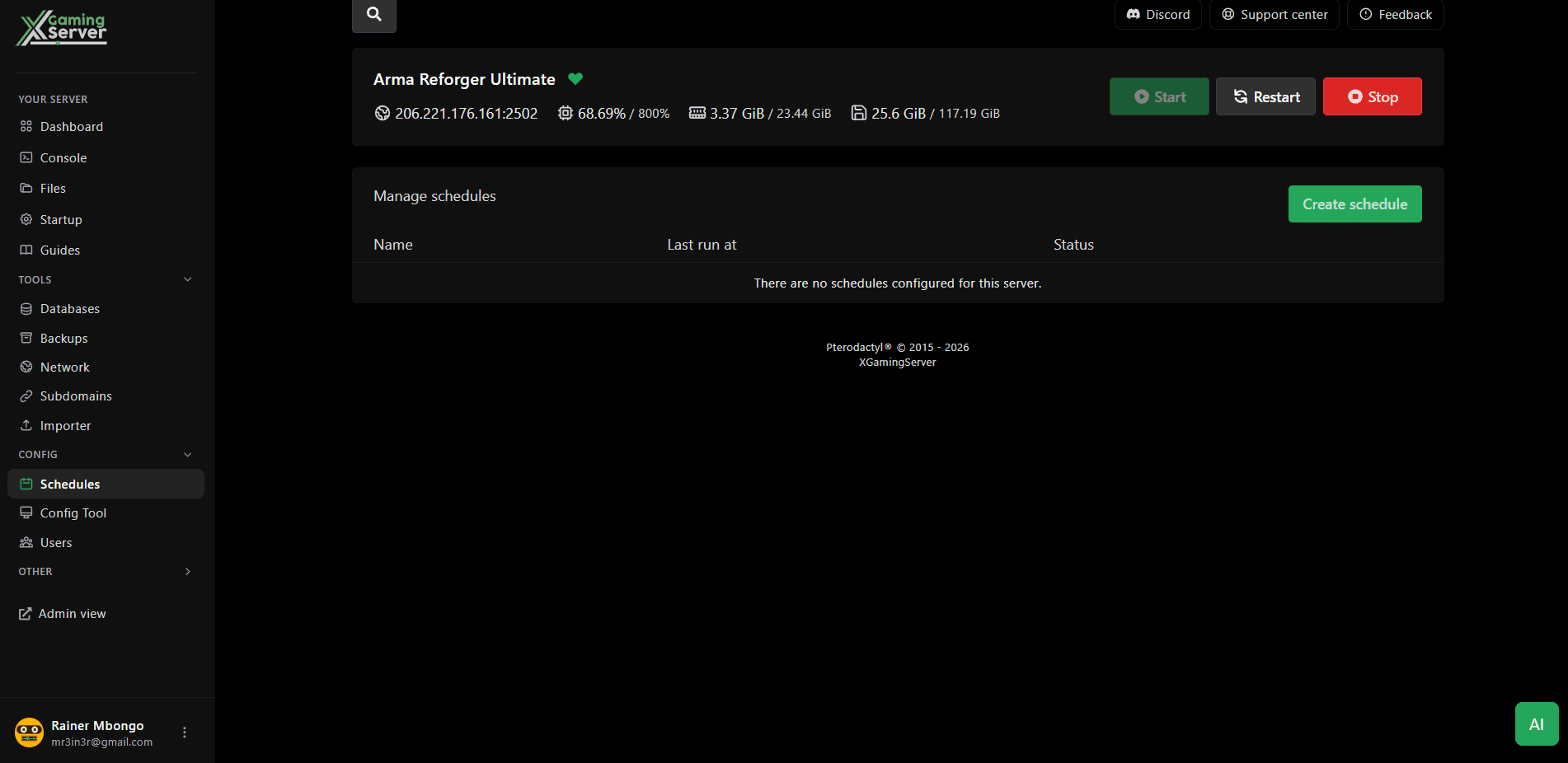Open the Console page

(63, 158)
